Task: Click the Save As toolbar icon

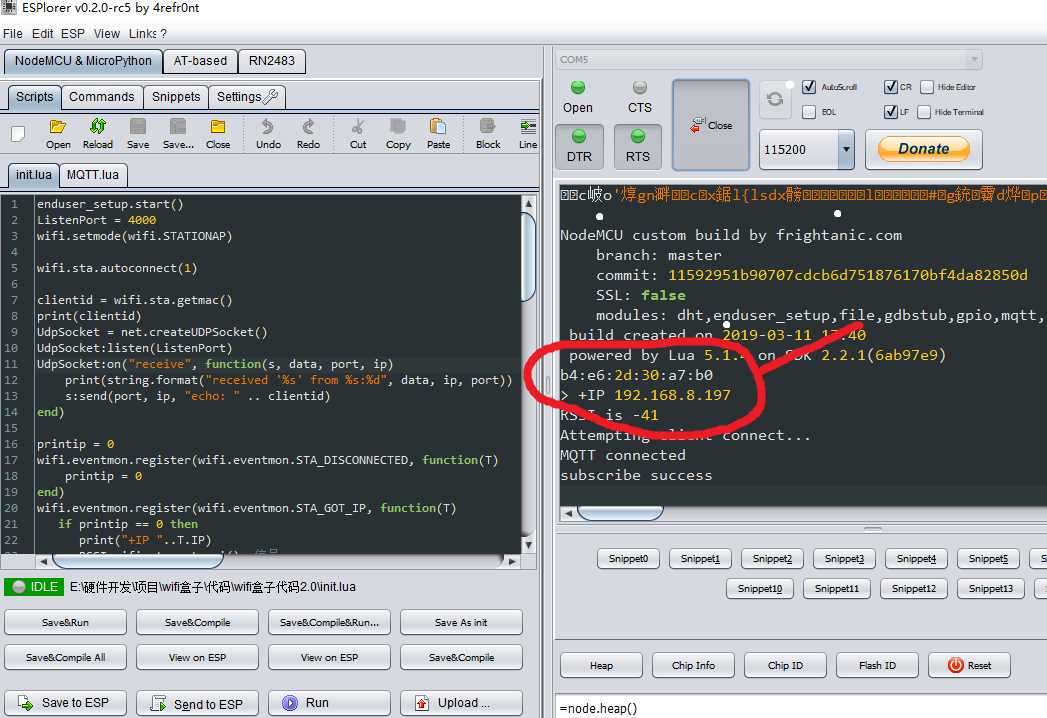Action: [178, 134]
